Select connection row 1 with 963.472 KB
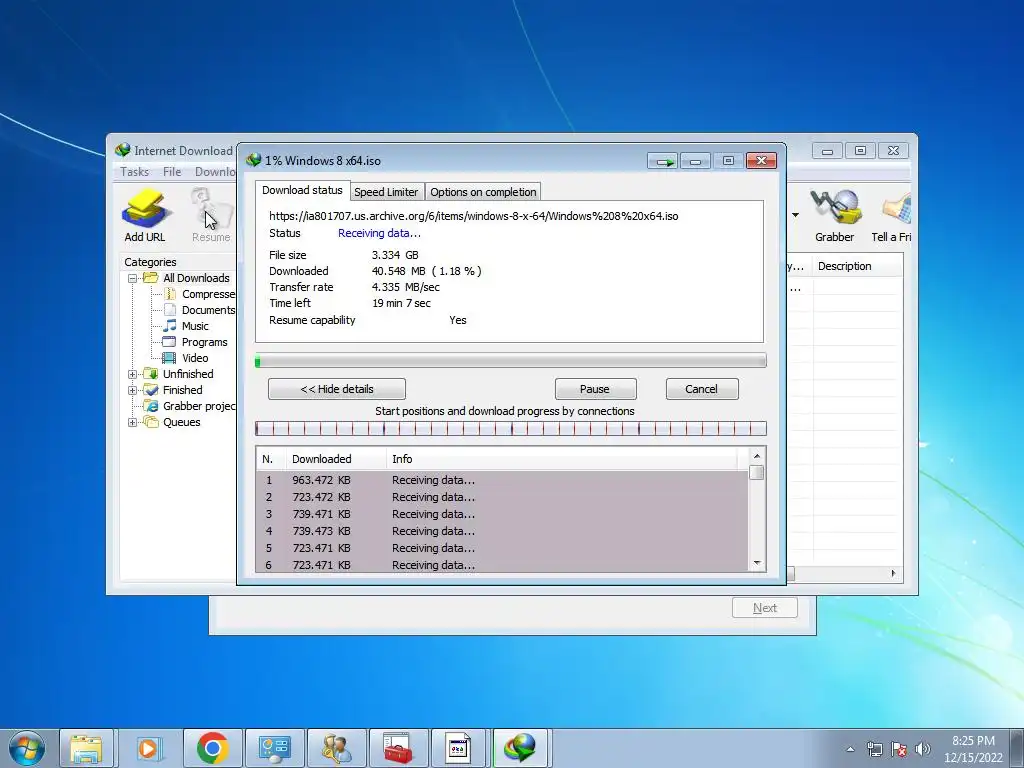 (503, 480)
